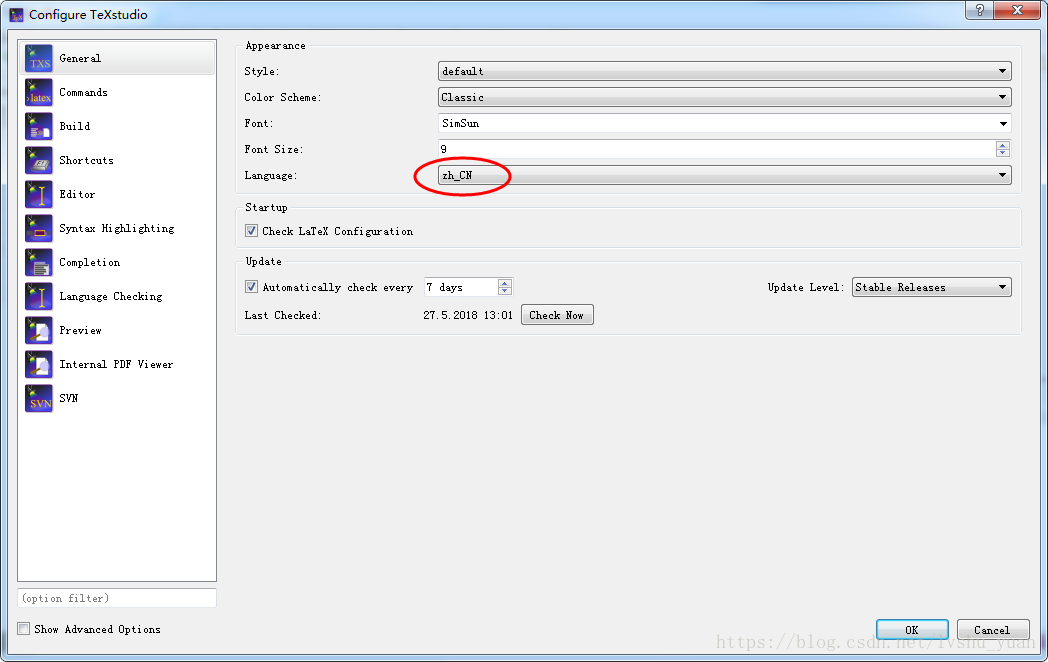Screen dimensions: 1048x662
Task: Click the Language Checking icon
Action: (x=39, y=296)
